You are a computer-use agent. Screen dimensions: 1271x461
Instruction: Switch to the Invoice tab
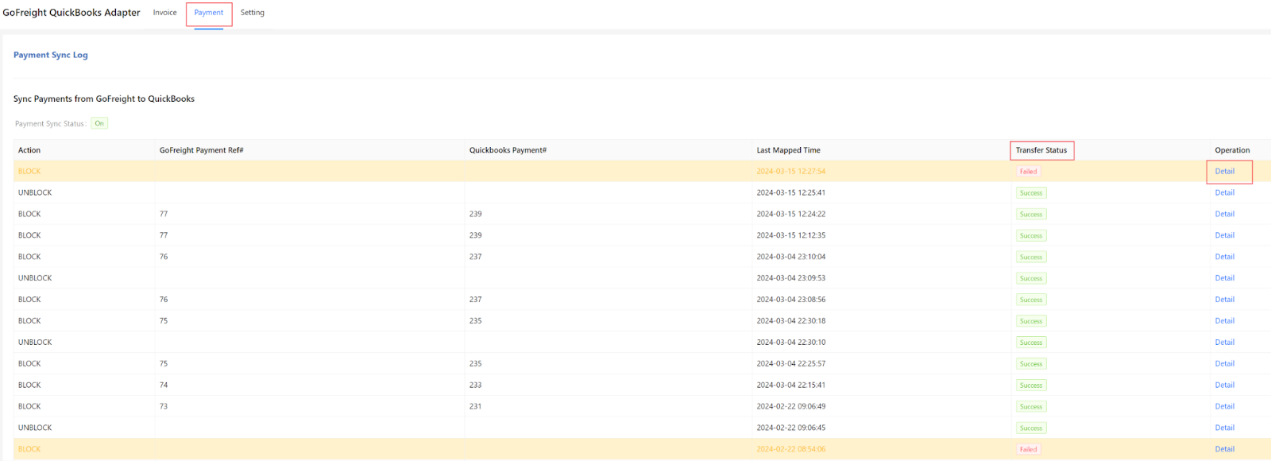tap(165, 13)
